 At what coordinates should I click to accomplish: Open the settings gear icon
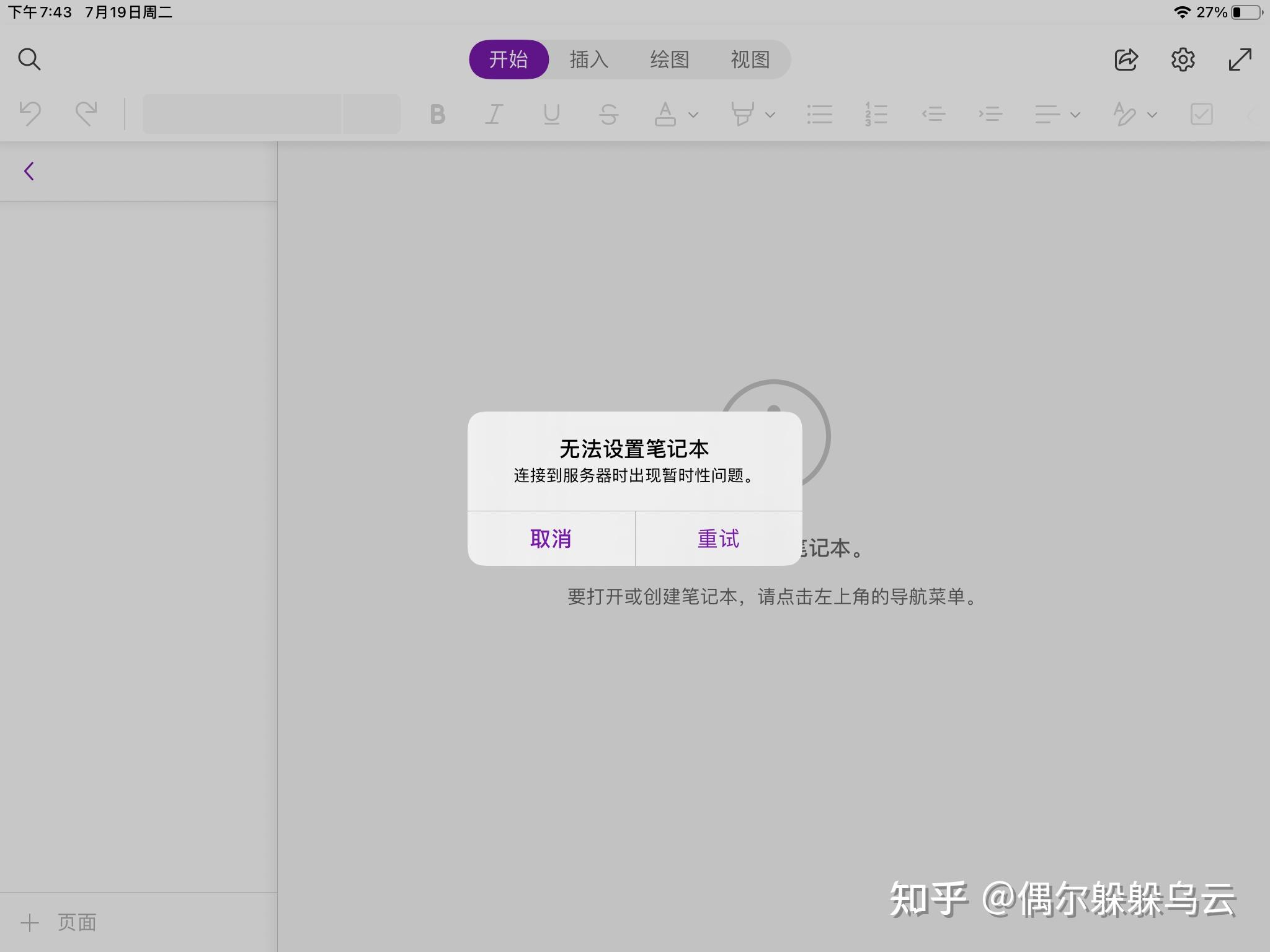[x=1183, y=59]
